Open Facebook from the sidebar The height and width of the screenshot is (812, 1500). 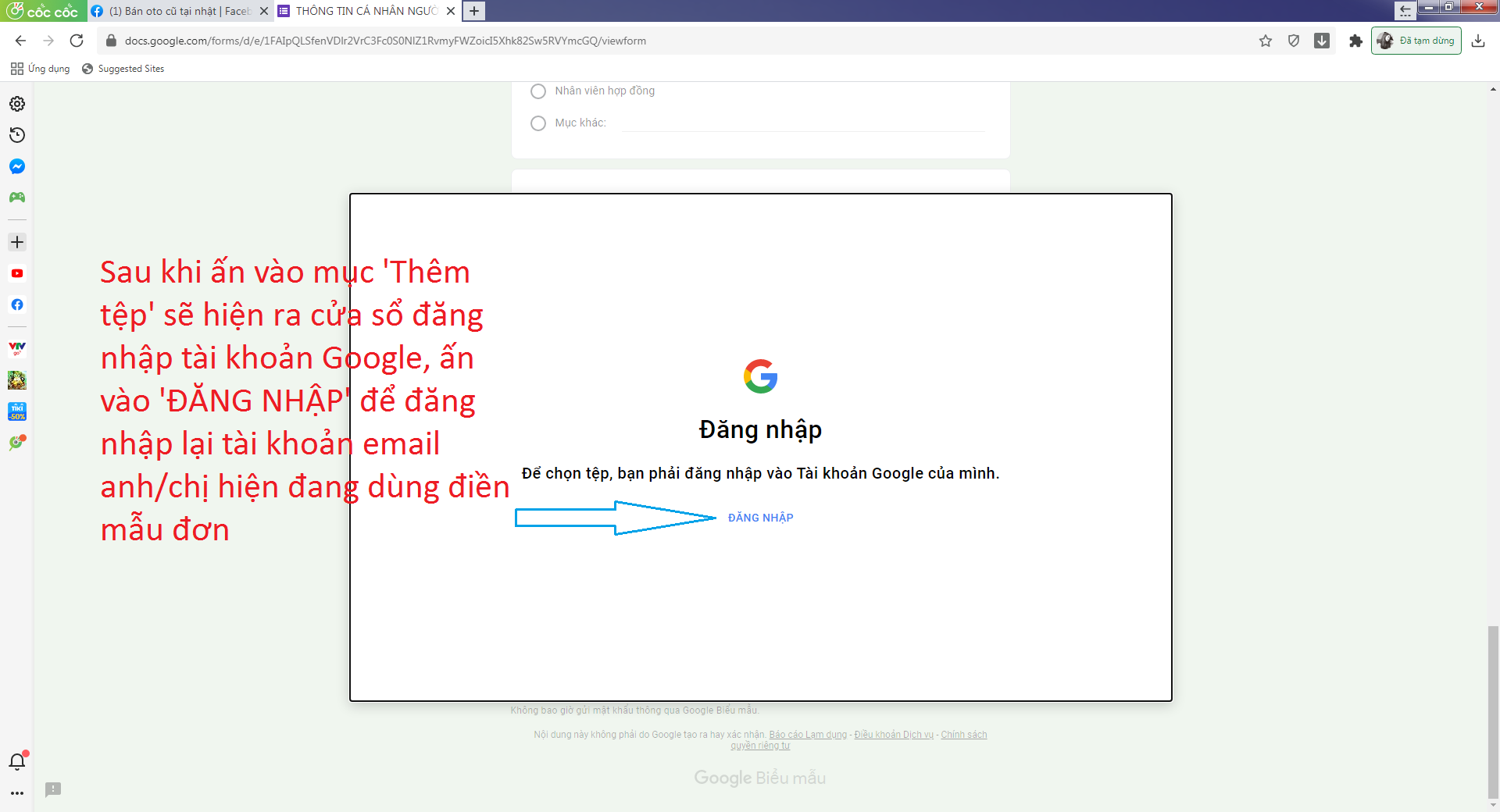[17, 304]
